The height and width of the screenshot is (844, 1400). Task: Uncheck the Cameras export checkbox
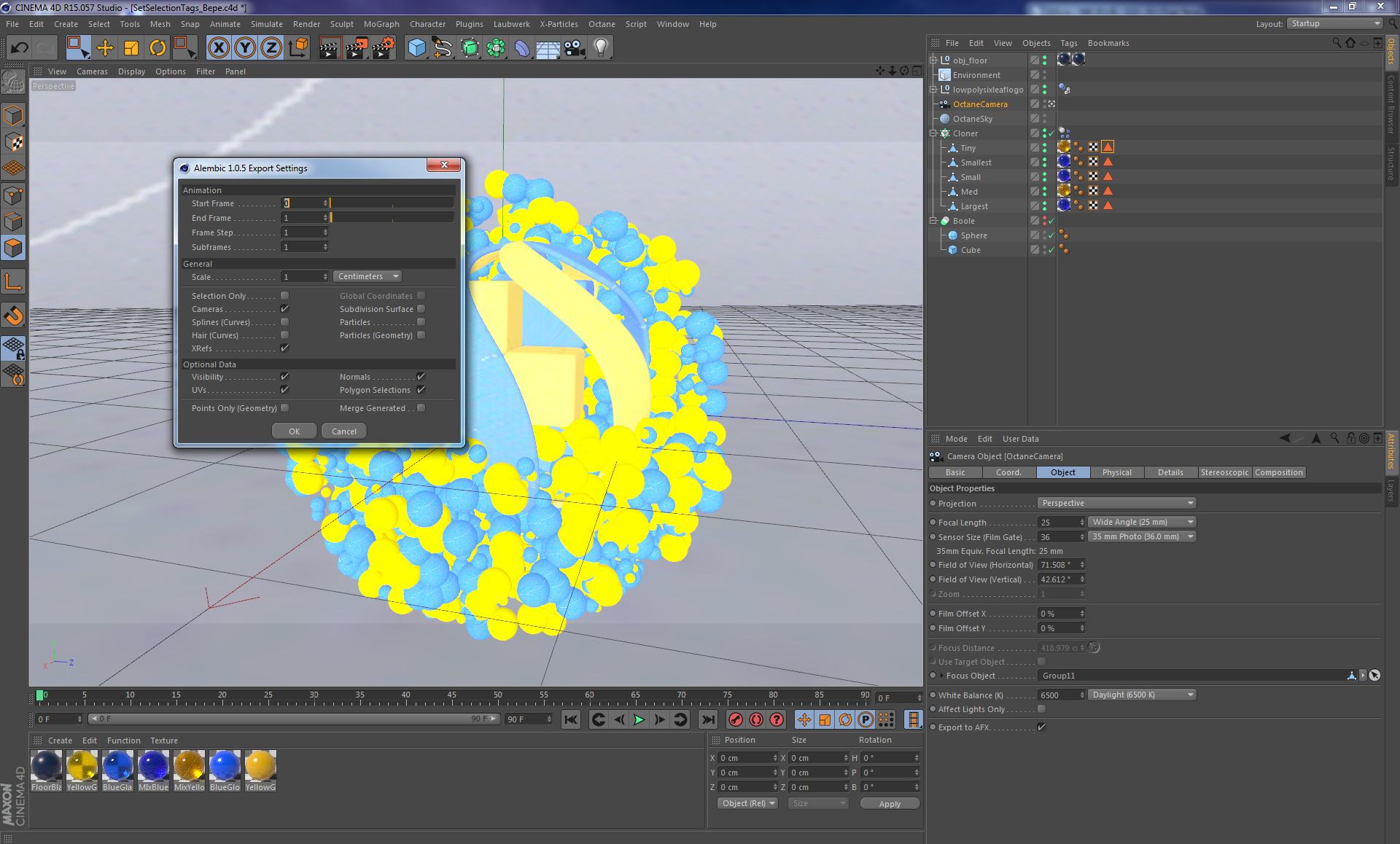click(285, 309)
